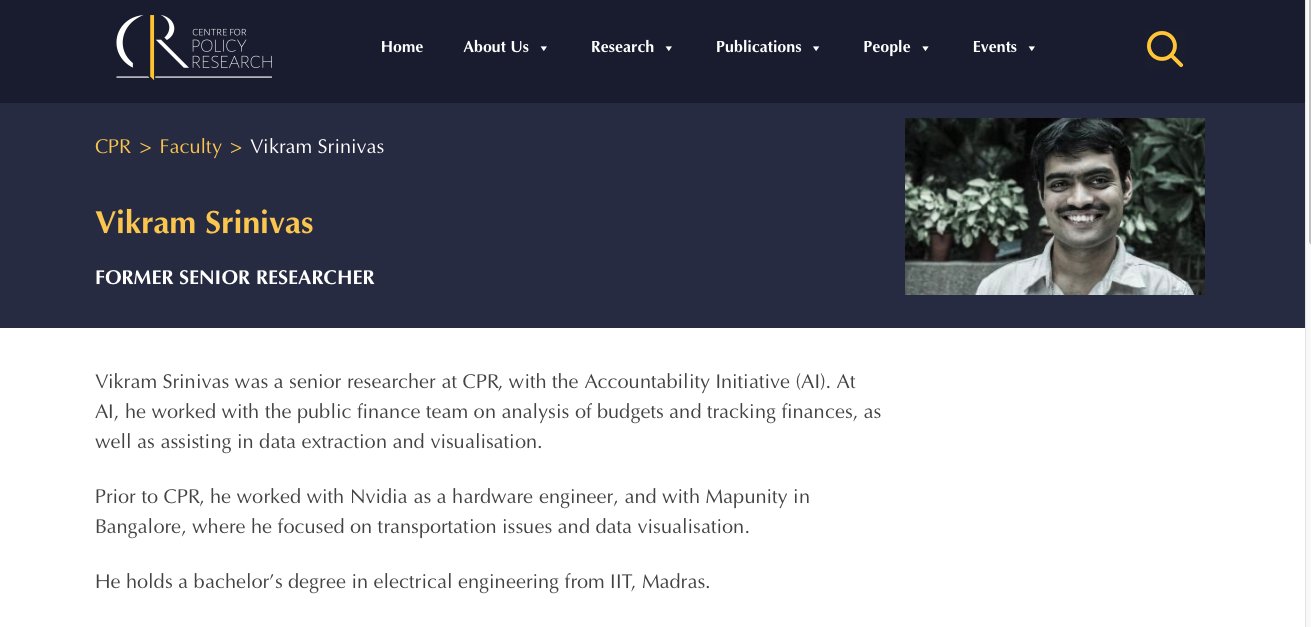Click the Vikram Srinivas breadcrumb text
The width and height of the screenshot is (1311, 627).
pos(317,146)
